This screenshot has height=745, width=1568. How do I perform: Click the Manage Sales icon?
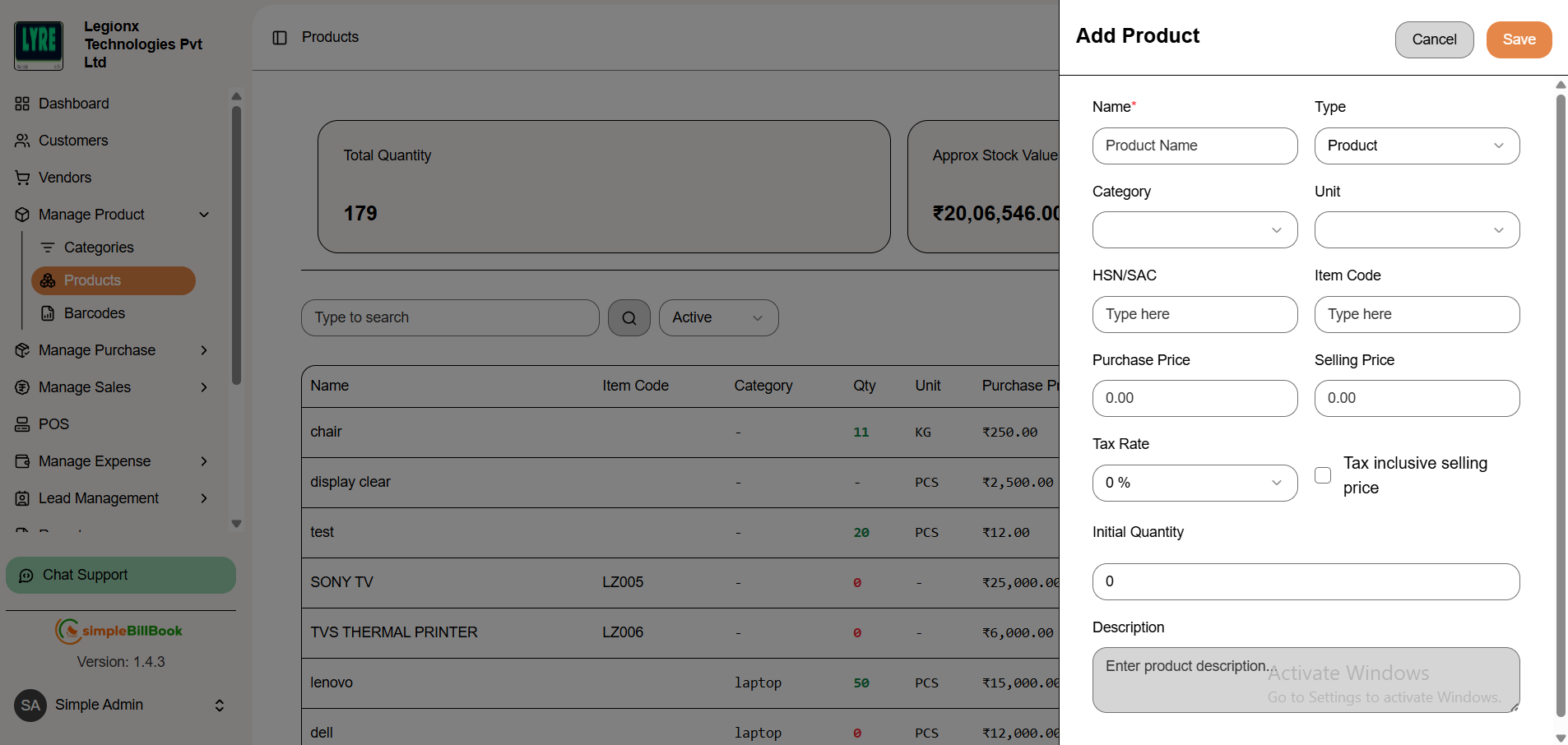click(x=22, y=387)
